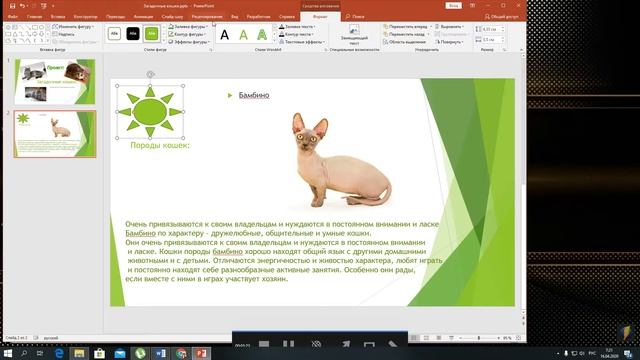Viewport: 640px width, 360px height.
Task: Click the Замещающий текст alt text button
Action: pos(354,35)
